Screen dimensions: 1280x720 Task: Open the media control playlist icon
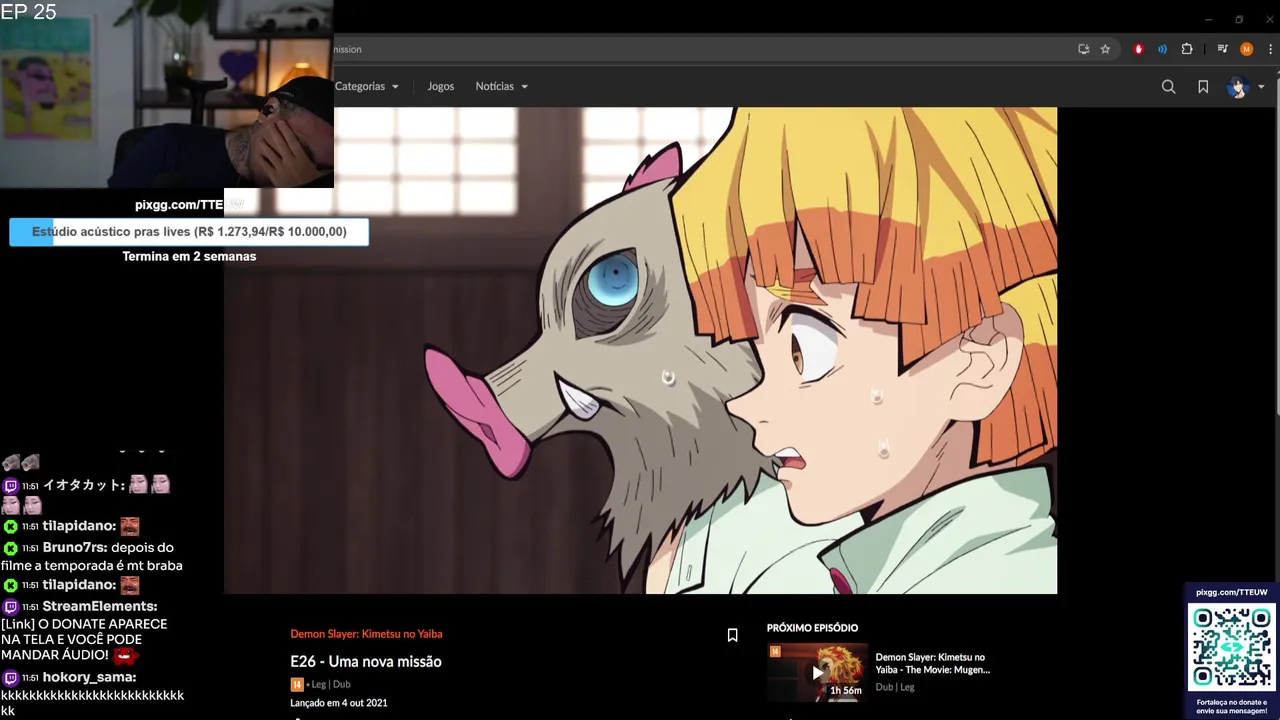point(1222,49)
